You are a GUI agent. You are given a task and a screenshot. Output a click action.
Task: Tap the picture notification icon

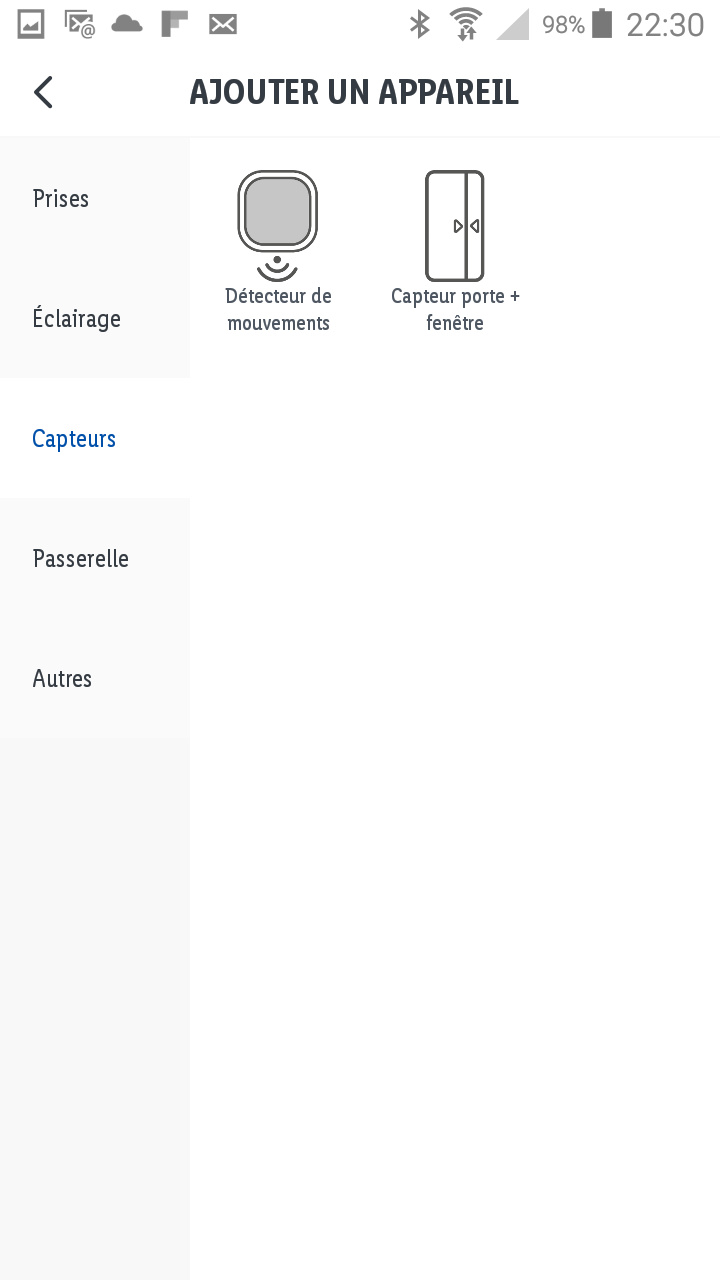pos(31,24)
